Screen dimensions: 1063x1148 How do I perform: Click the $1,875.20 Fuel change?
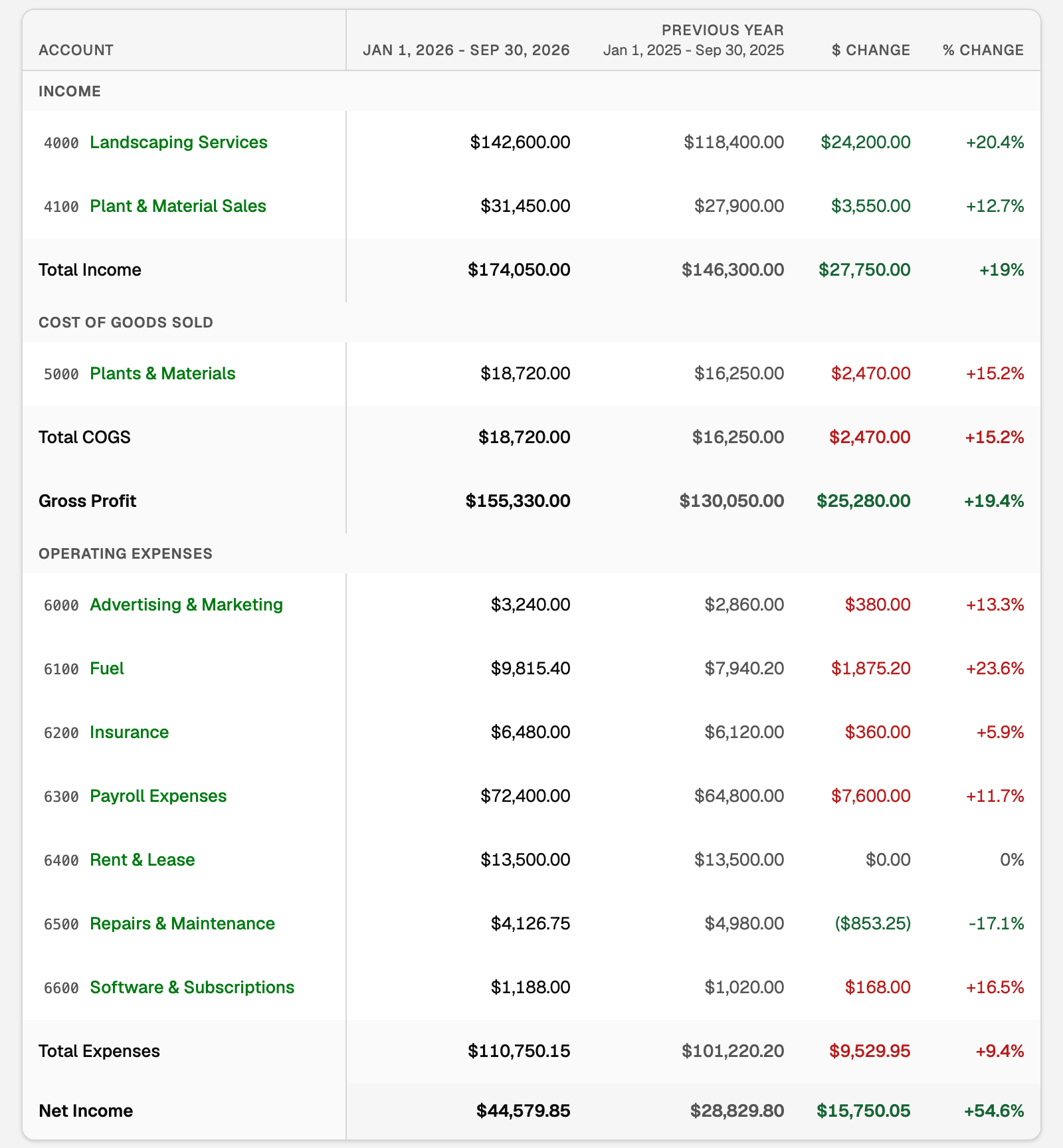(871, 668)
